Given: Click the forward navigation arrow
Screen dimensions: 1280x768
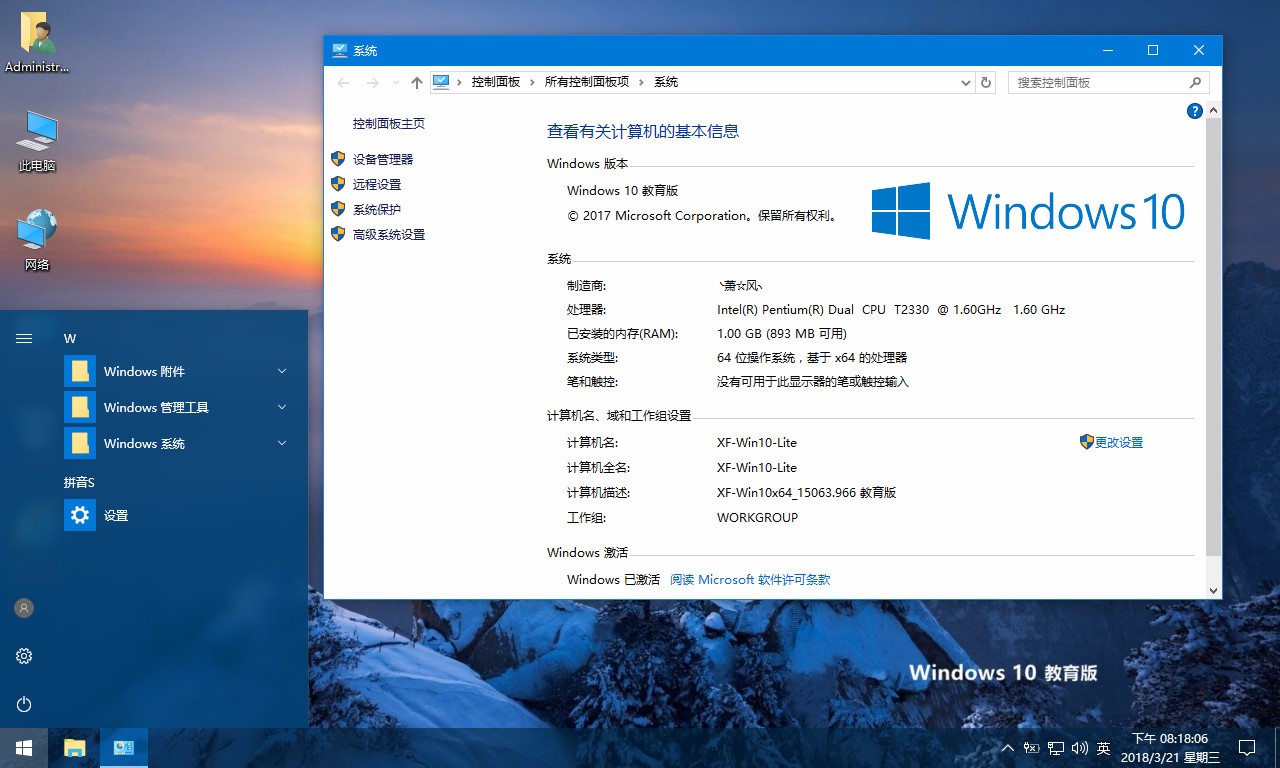Looking at the screenshot, I should [372, 82].
